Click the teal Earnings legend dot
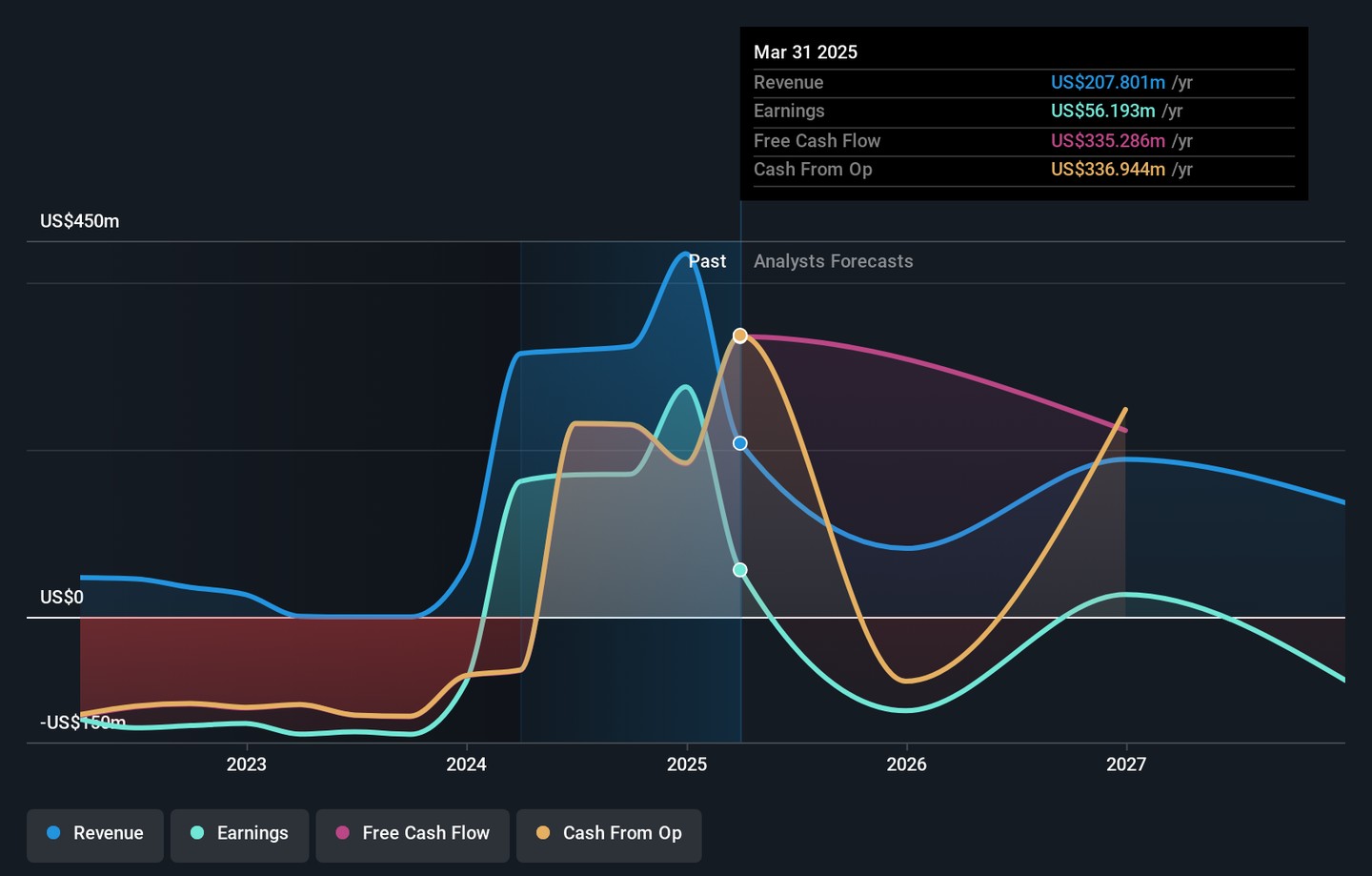The height and width of the screenshot is (876, 1372). pos(197,833)
